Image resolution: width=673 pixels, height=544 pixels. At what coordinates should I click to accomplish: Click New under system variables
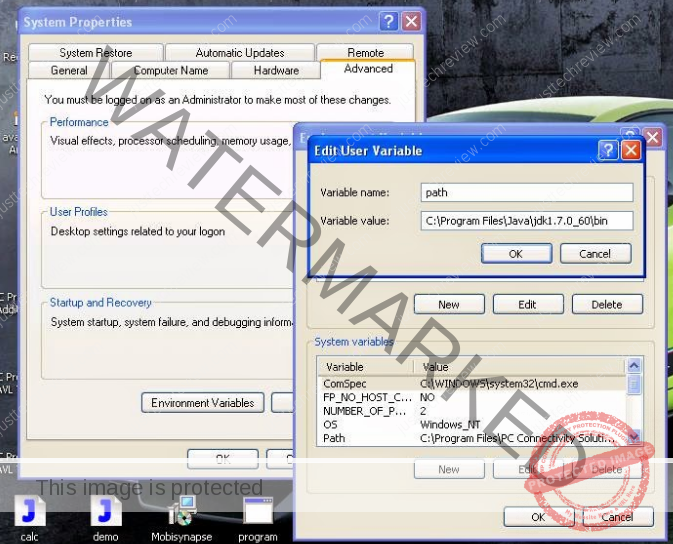[x=449, y=469]
